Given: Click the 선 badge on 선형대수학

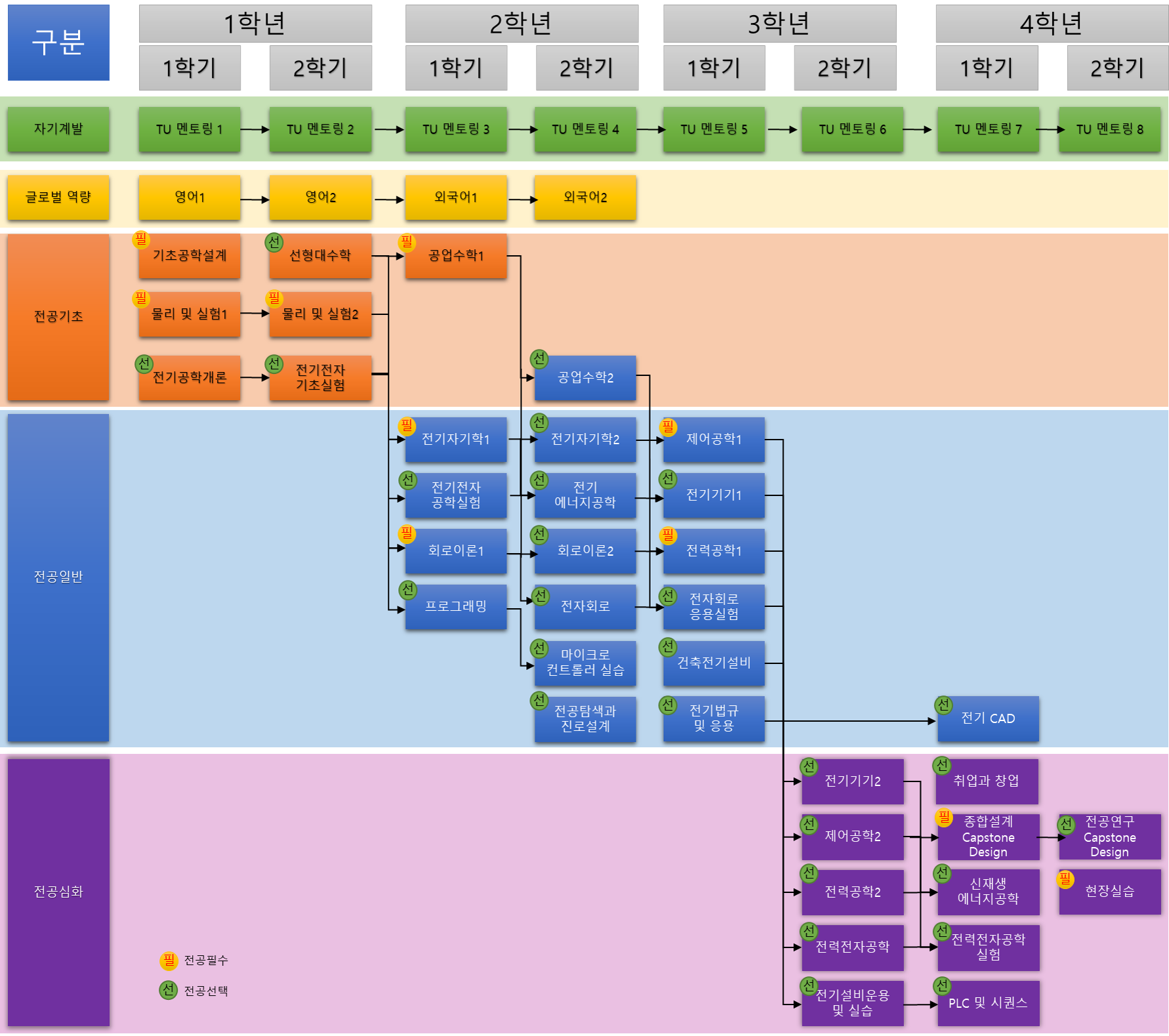Looking at the screenshot, I should tap(274, 242).
